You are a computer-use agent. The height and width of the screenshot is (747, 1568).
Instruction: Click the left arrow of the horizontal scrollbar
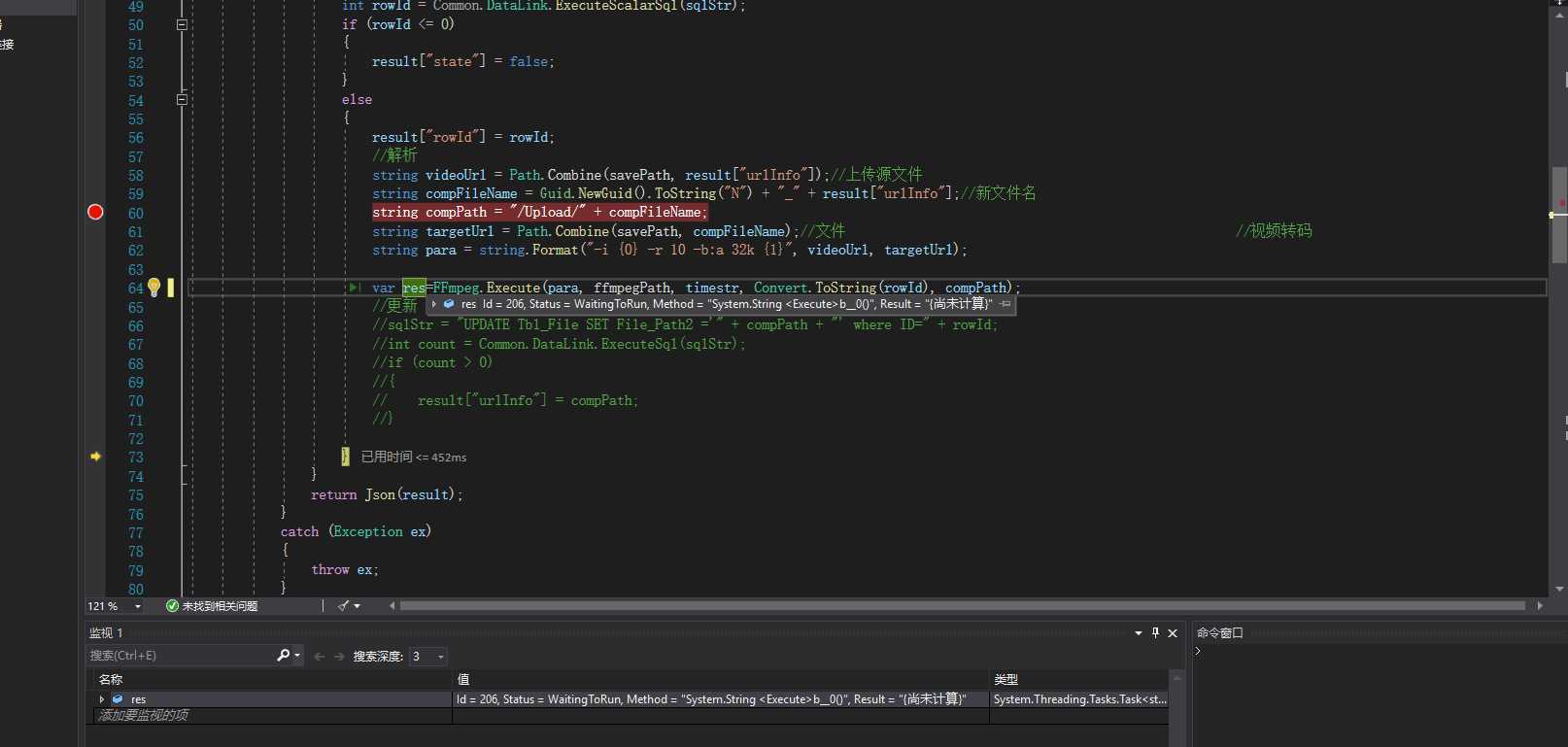tap(392, 606)
